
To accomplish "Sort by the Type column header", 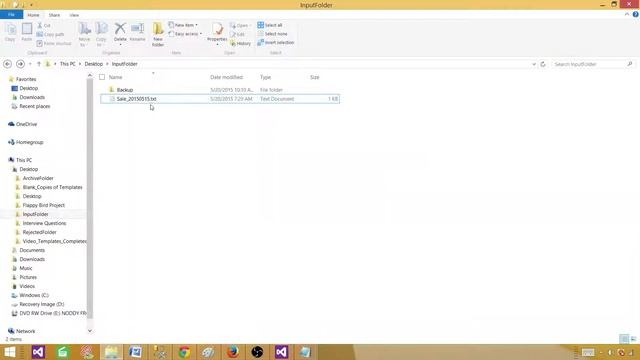I will tap(265, 77).
